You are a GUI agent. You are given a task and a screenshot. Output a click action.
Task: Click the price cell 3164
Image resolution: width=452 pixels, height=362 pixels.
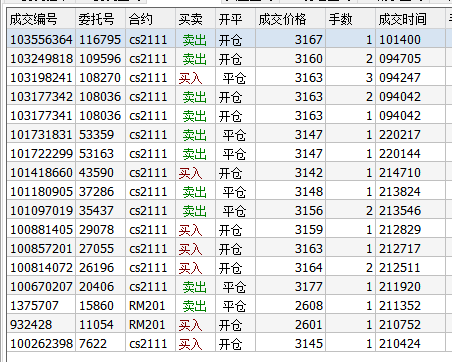(309, 268)
